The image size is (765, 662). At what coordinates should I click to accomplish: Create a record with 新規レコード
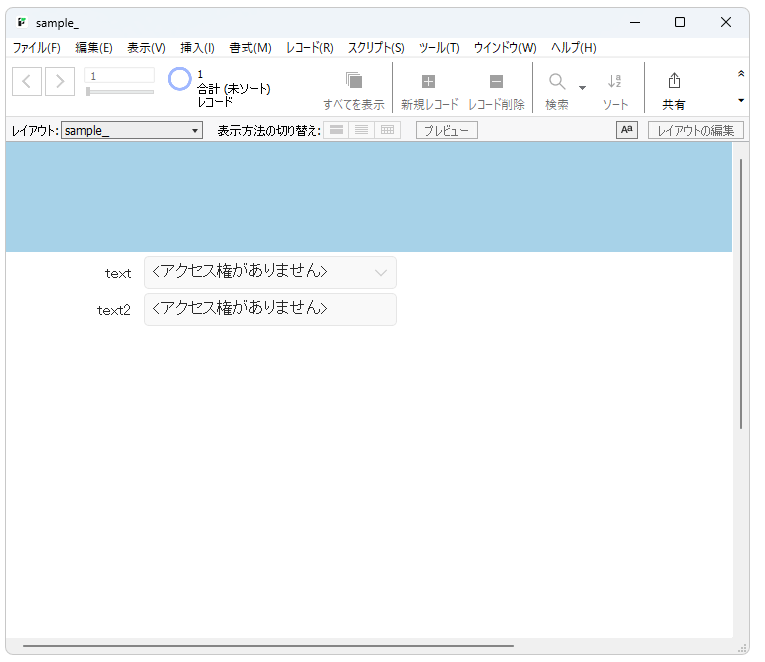click(429, 91)
